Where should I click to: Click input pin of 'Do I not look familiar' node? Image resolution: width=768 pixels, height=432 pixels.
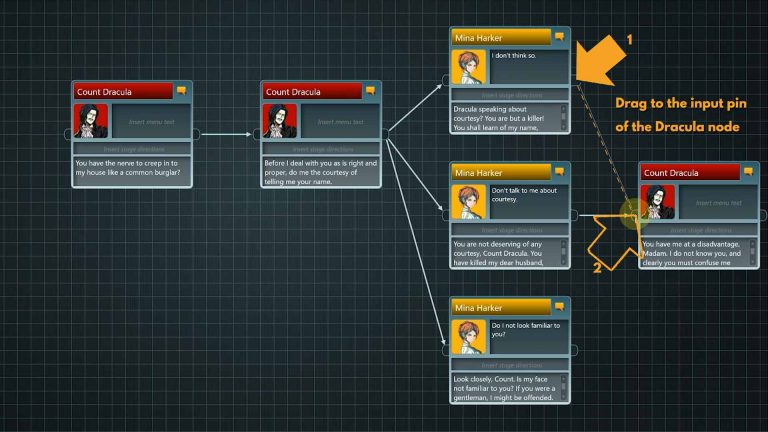[x=446, y=350]
